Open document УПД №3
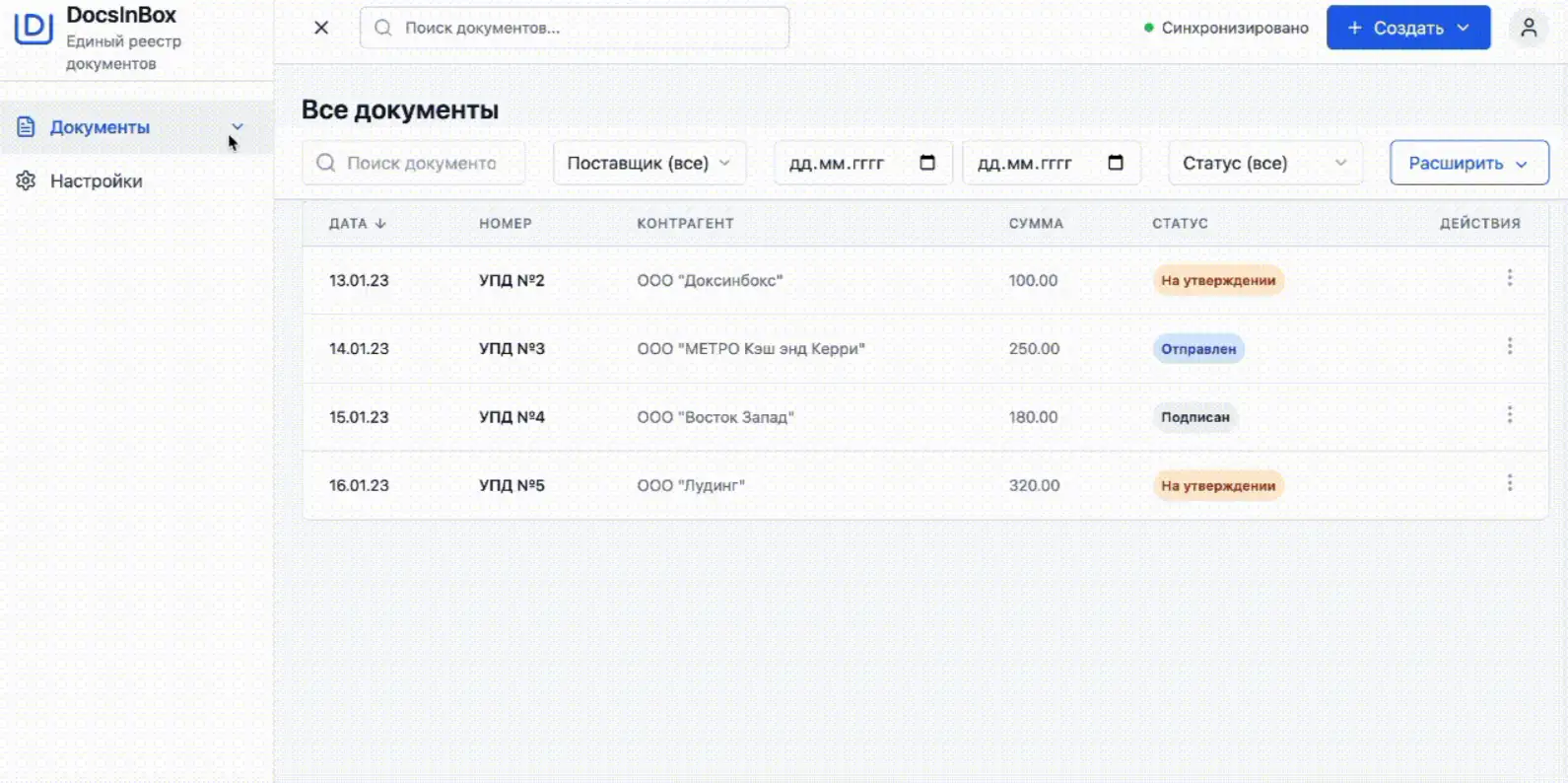Viewport: 1568px width, 783px height. [x=511, y=348]
